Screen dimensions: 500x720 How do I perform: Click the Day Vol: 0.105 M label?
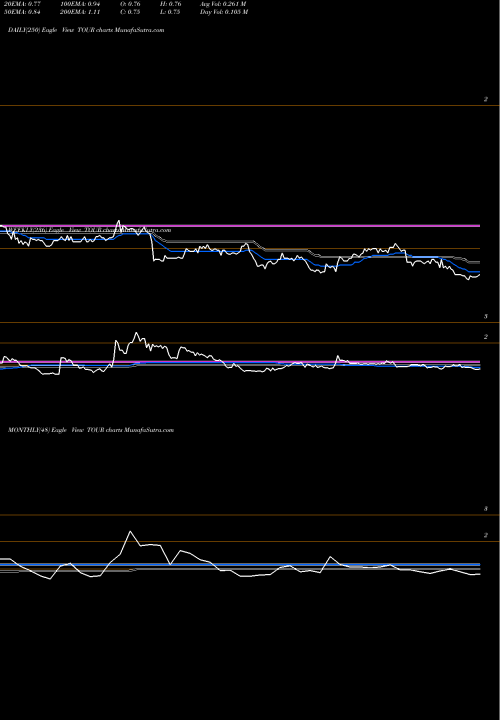point(224,12)
